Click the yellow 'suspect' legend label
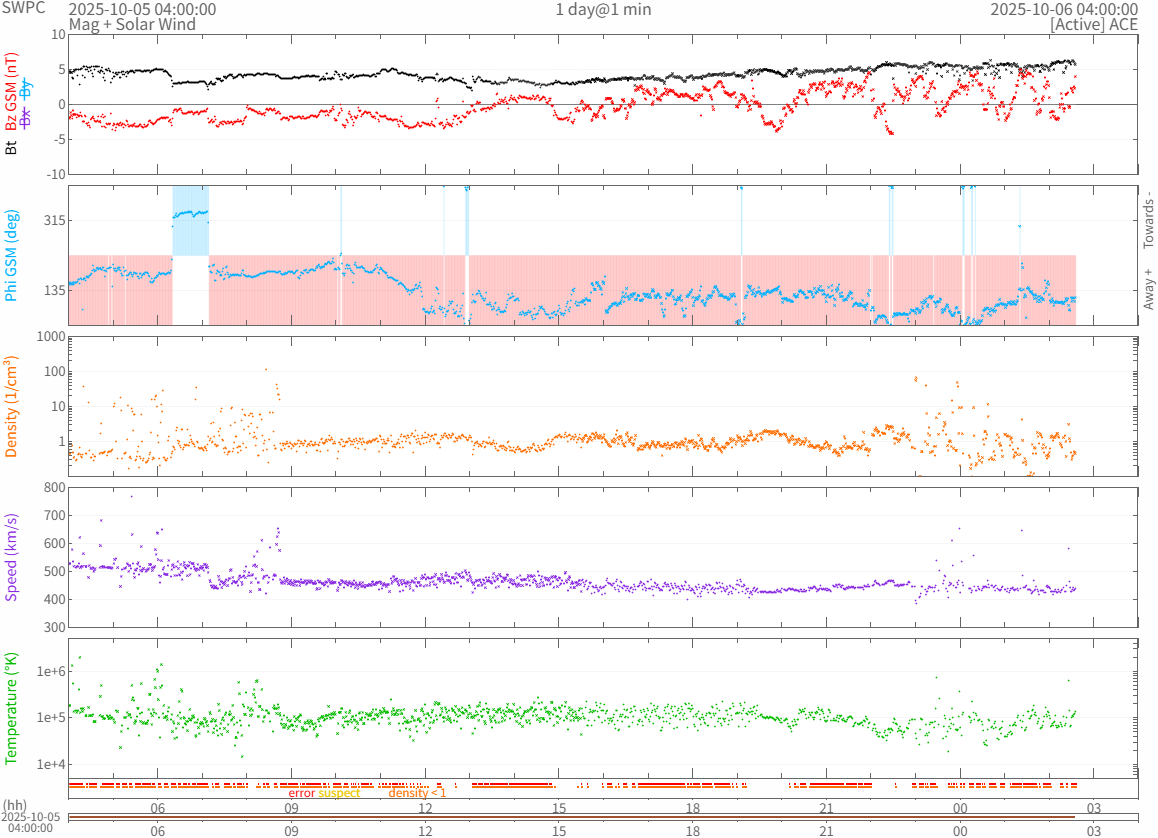The height and width of the screenshot is (838, 1158). [339, 793]
